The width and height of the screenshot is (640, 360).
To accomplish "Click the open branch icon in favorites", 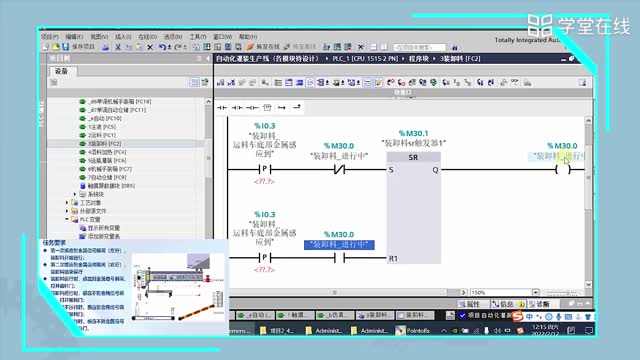I will pos(282,107).
